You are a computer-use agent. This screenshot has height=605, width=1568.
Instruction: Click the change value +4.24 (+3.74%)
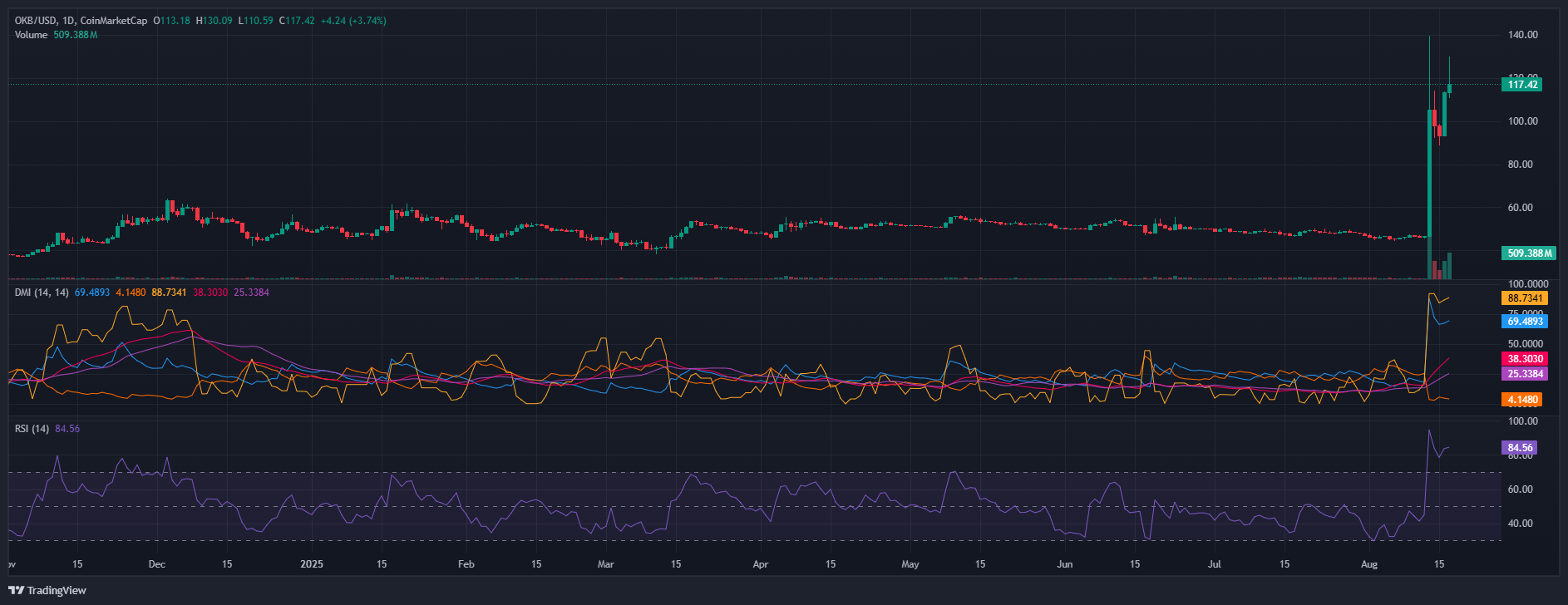tap(353, 21)
